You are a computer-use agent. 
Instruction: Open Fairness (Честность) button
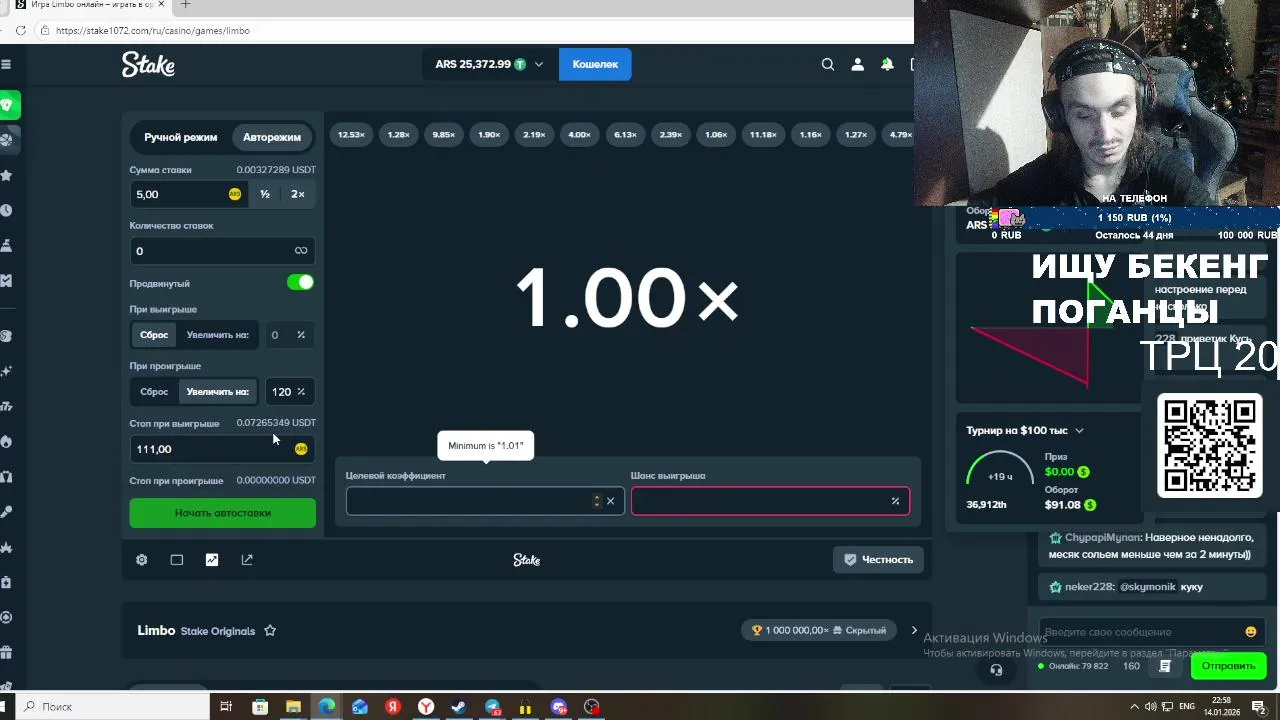pos(878,560)
